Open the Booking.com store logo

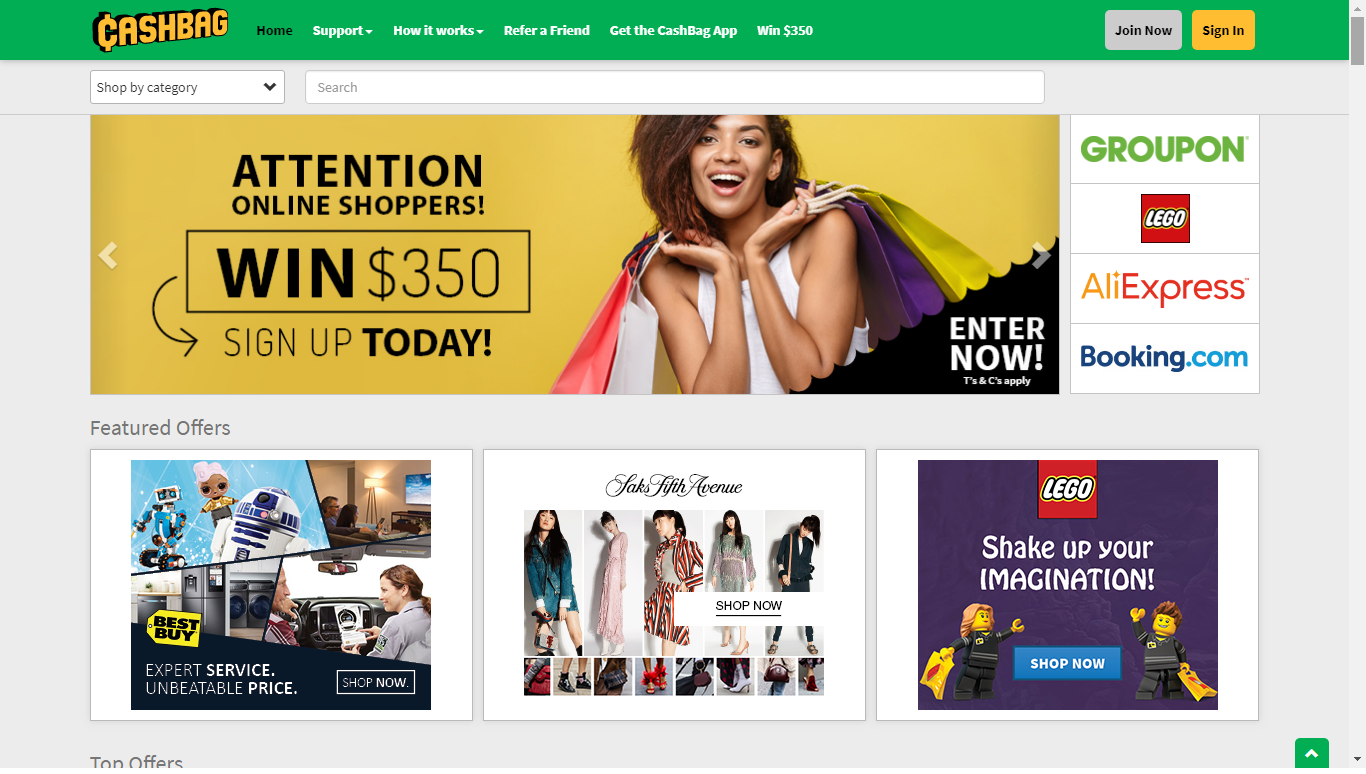(x=1164, y=358)
